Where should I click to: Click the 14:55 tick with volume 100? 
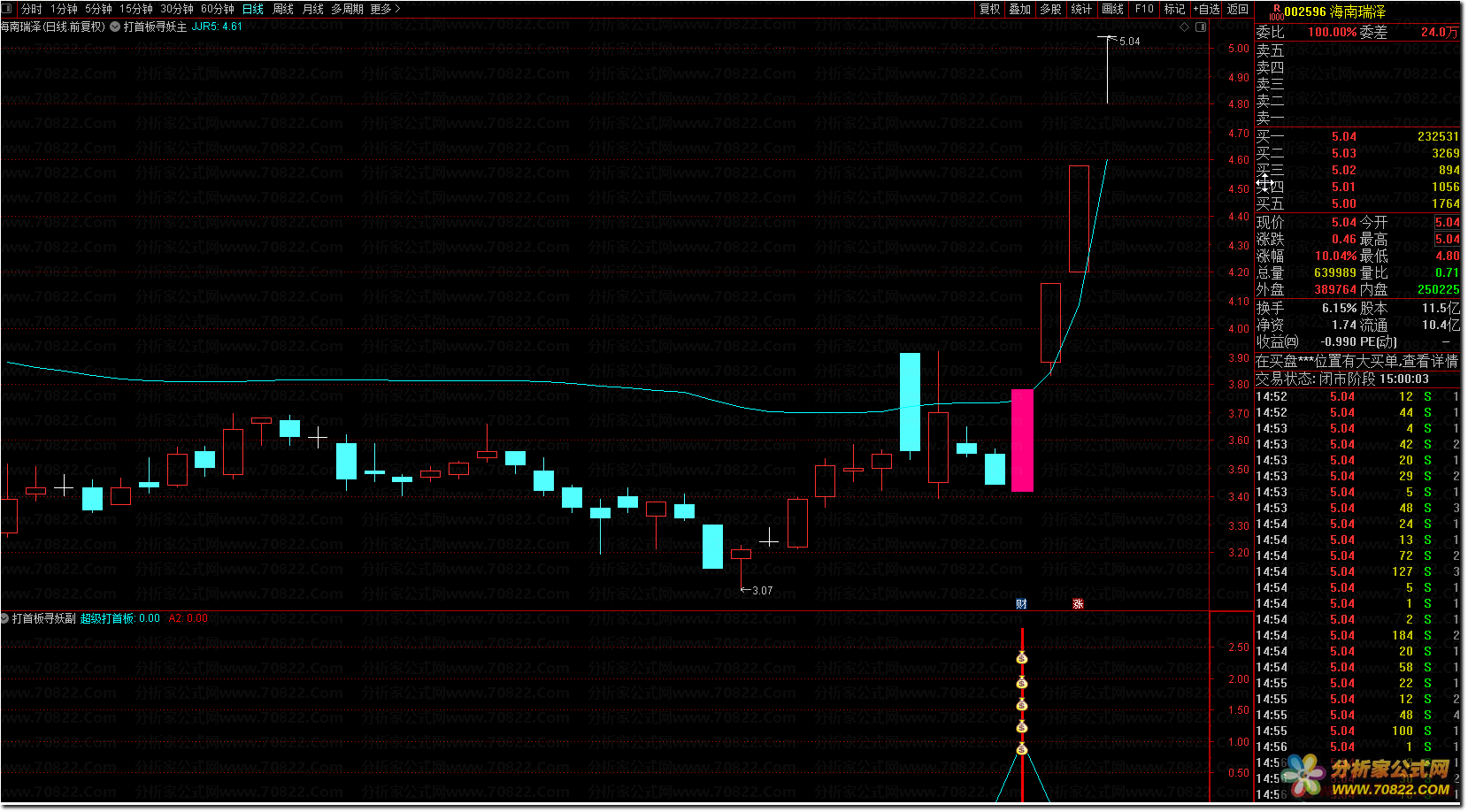1357,731
